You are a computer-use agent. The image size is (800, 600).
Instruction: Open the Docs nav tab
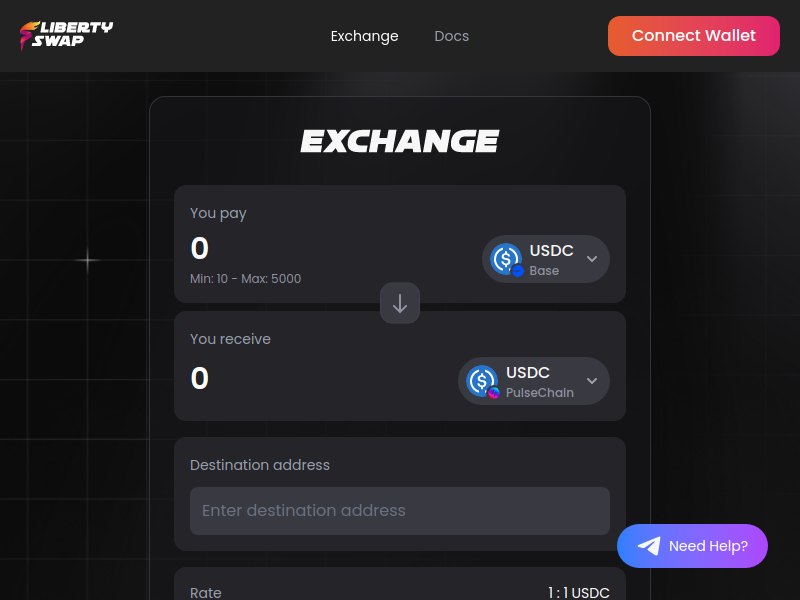[x=452, y=36]
